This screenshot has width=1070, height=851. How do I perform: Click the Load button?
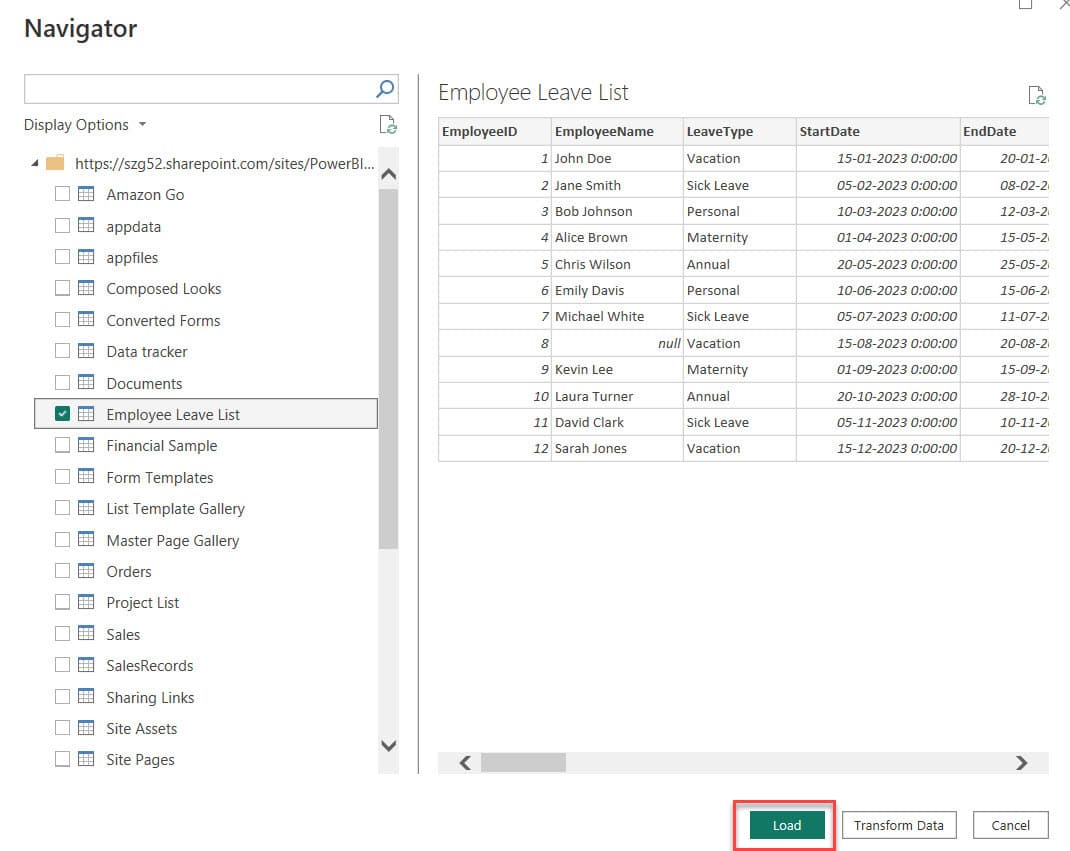pos(787,825)
